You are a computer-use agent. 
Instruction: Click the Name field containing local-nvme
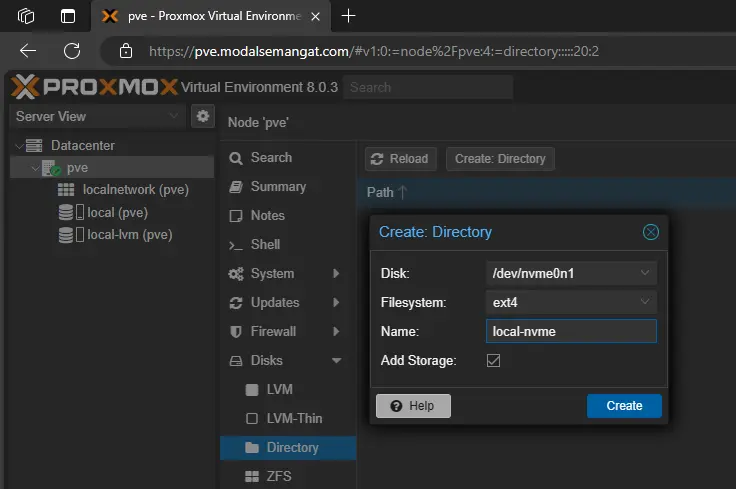[x=571, y=331]
